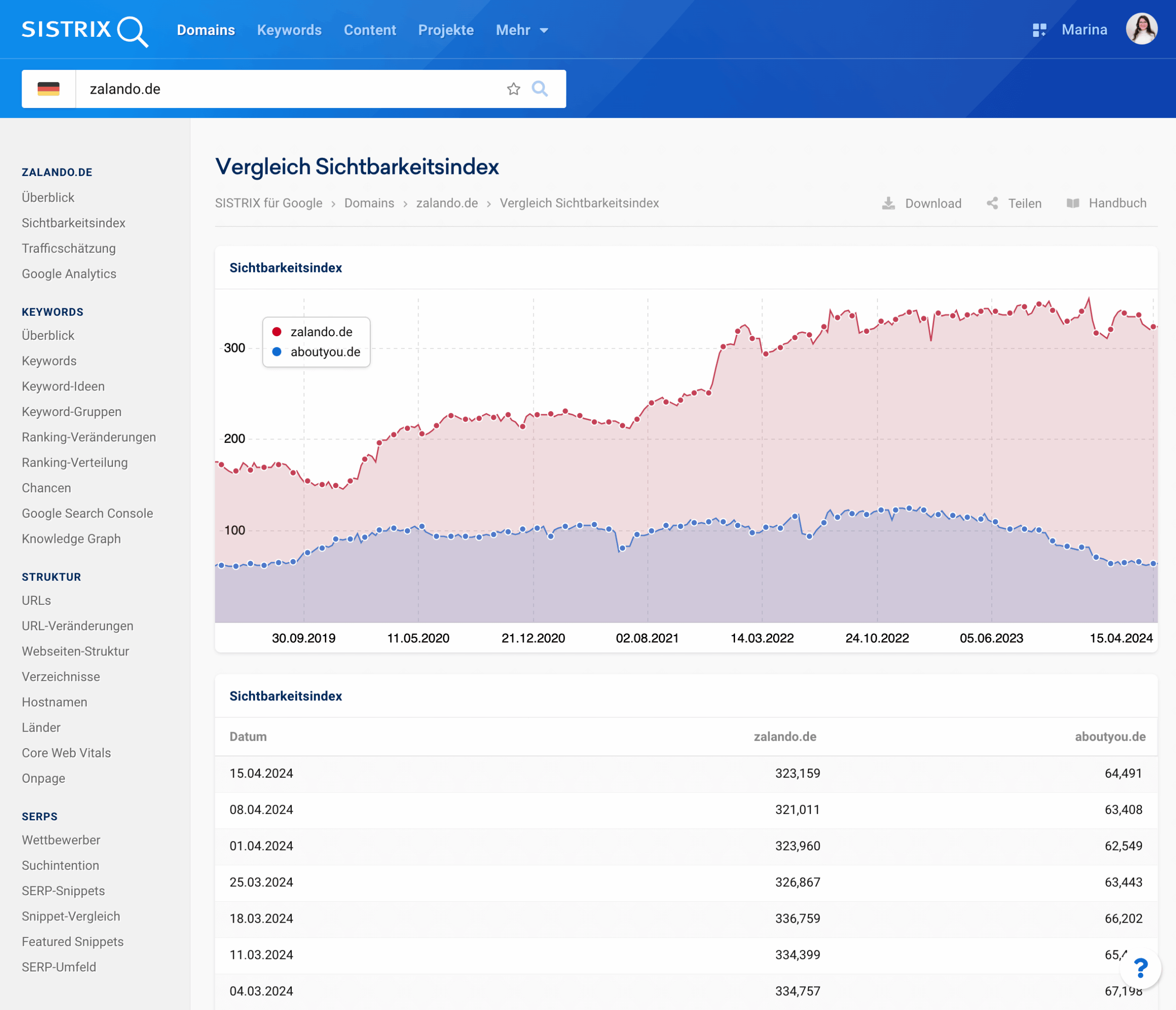Screen dimensions: 1176x1010
Task: Bookmark domain with the star icon
Action: click(514, 89)
